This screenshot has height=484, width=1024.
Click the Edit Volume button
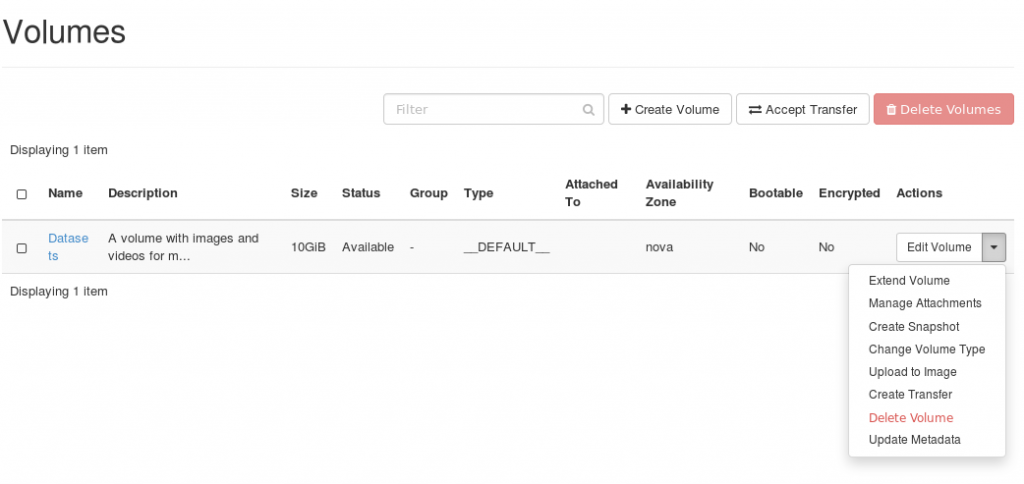(x=939, y=248)
